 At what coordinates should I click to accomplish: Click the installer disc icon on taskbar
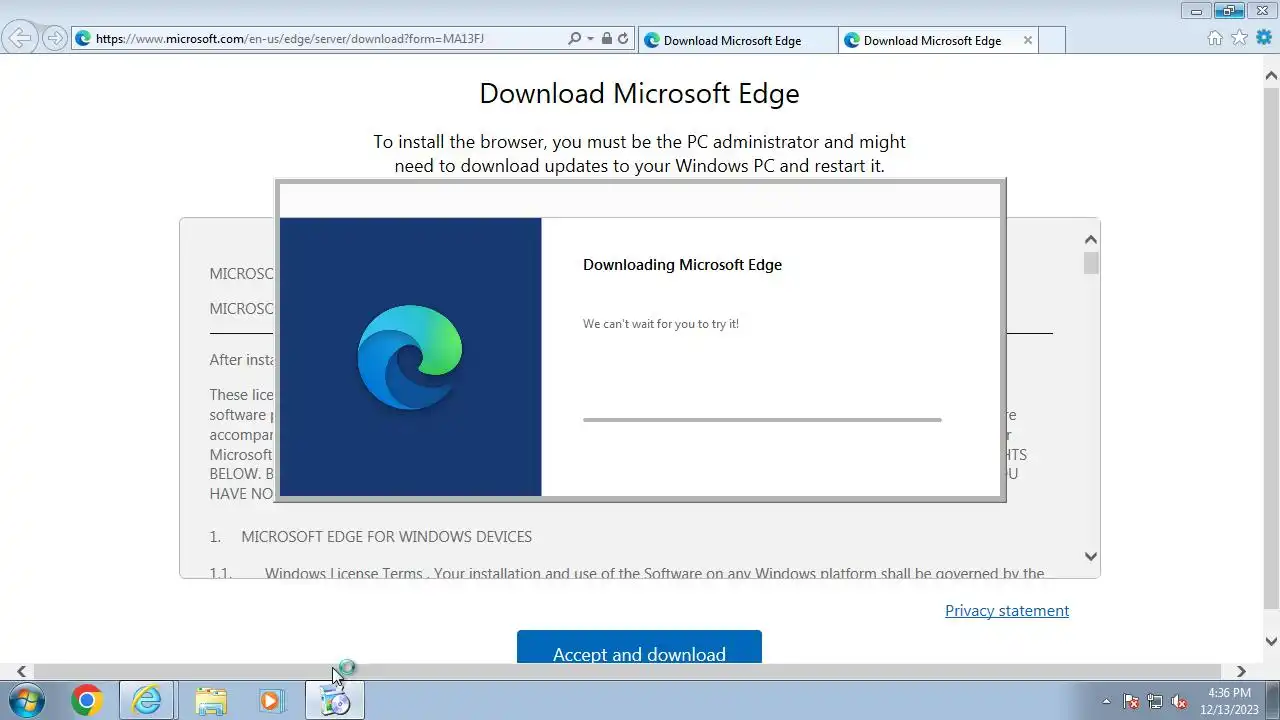(334, 701)
